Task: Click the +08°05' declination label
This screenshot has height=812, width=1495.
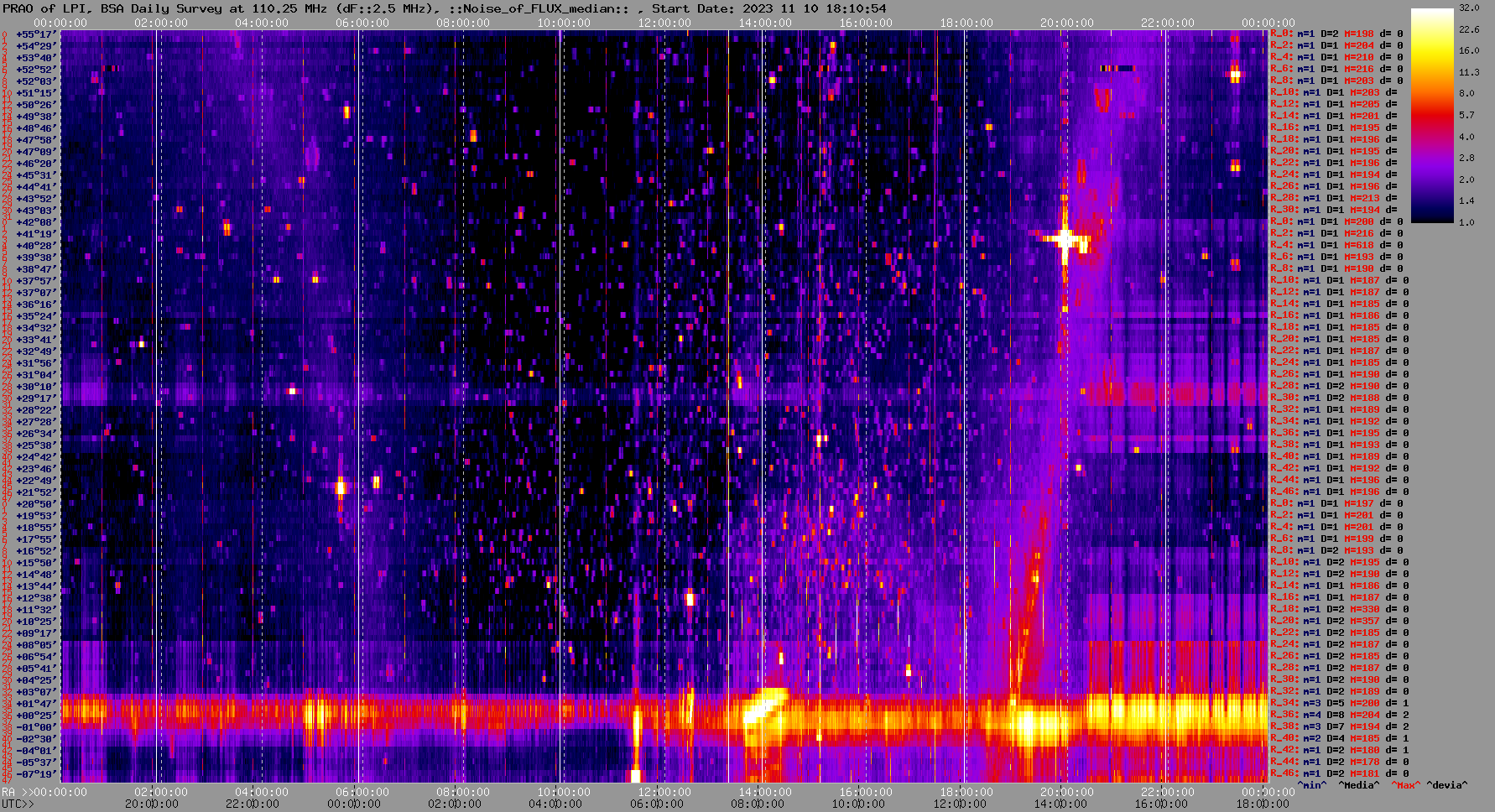Action: click(35, 644)
